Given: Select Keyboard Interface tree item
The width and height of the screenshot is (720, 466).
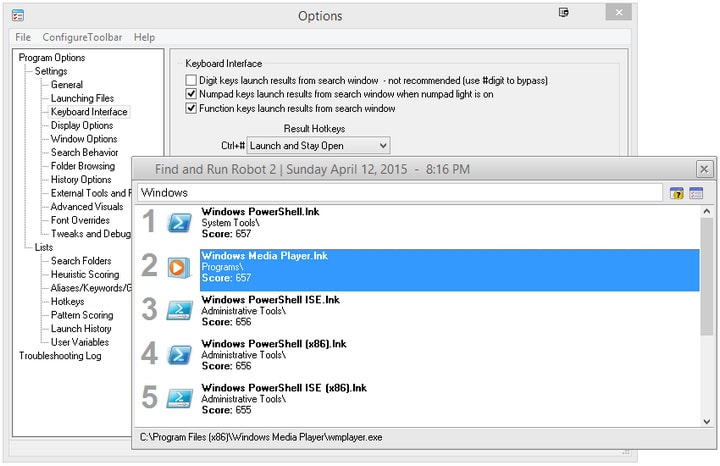Looking at the screenshot, I should pyautogui.click(x=89, y=112).
